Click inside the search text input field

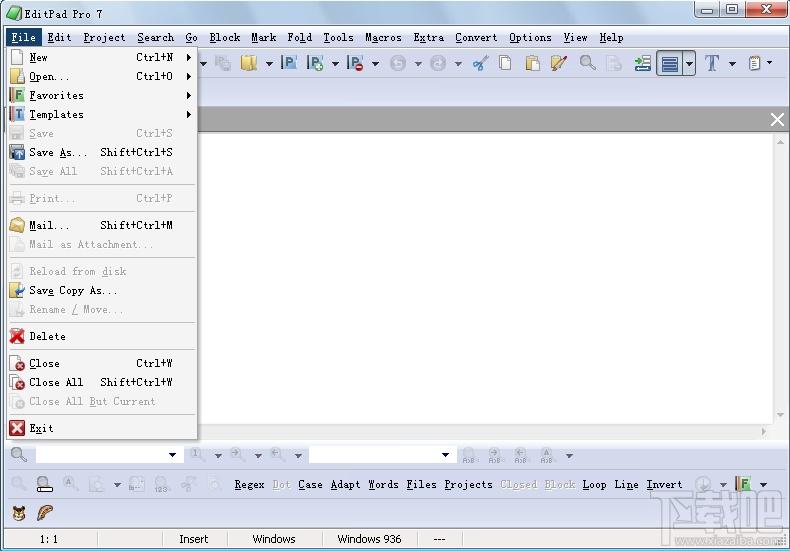pyautogui.click(x=102, y=455)
